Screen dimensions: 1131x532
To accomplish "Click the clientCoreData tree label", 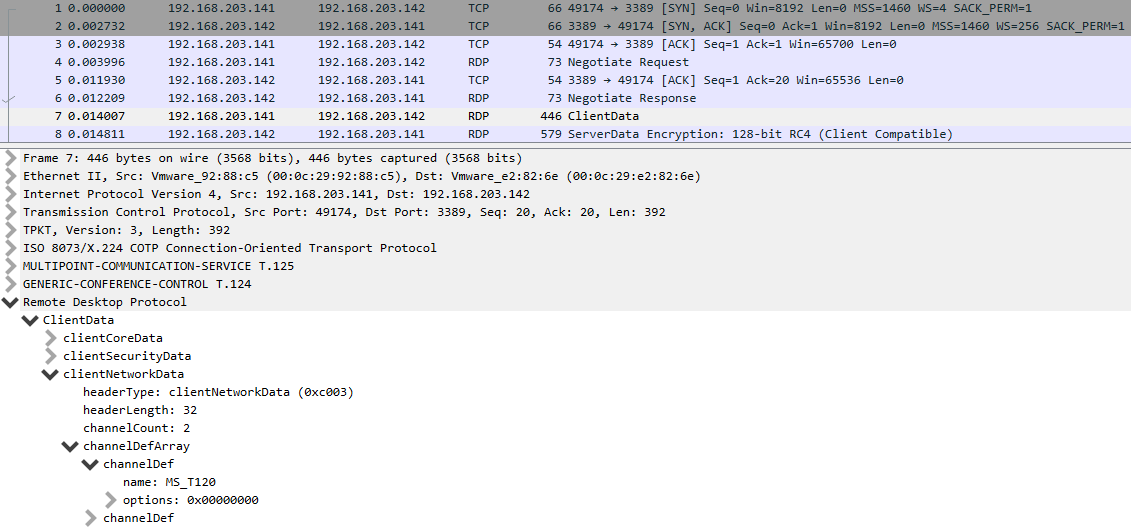I will 113,338.
